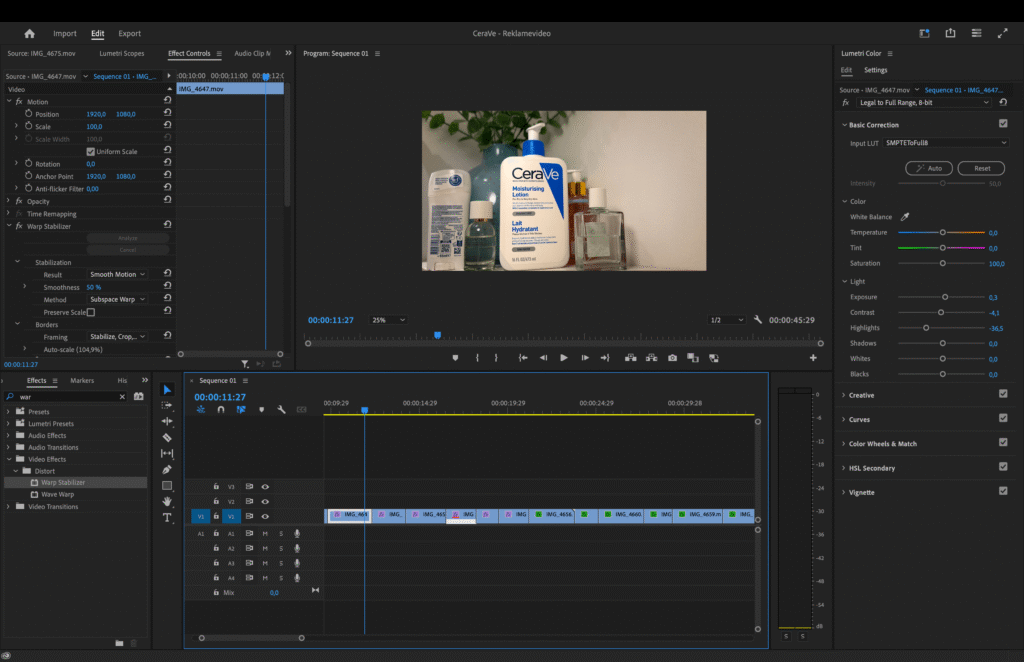This screenshot has width=1024, height=662.
Task: Open the Home screen icon
Action: (x=29, y=33)
